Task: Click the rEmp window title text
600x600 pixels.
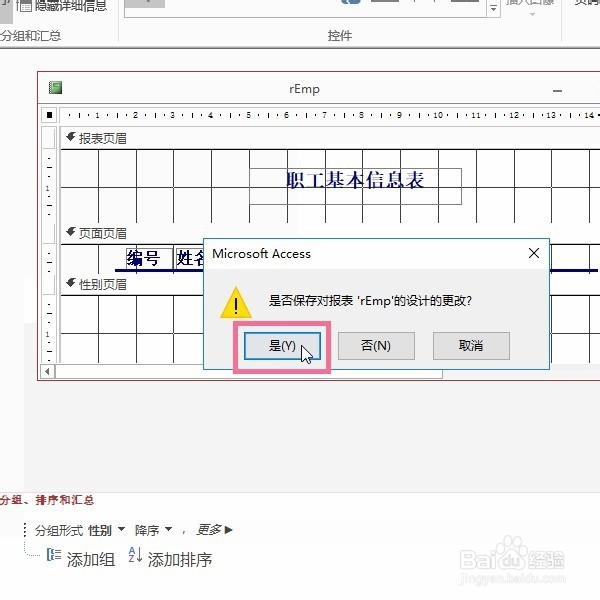Action: 304,89
